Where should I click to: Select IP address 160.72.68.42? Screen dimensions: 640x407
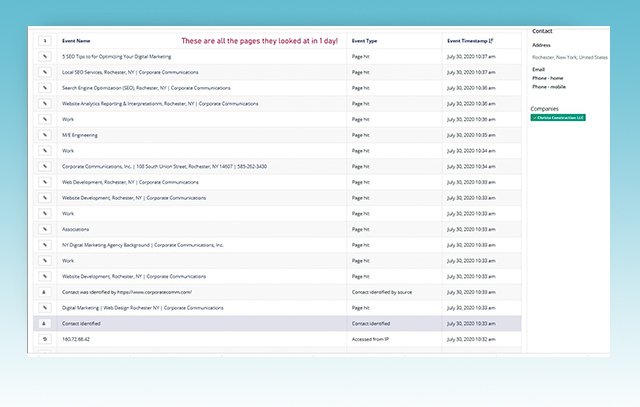click(76, 340)
